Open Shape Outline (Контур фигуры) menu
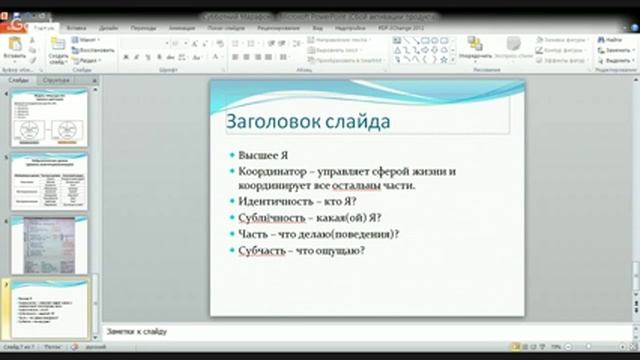 click(x=561, y=50)
